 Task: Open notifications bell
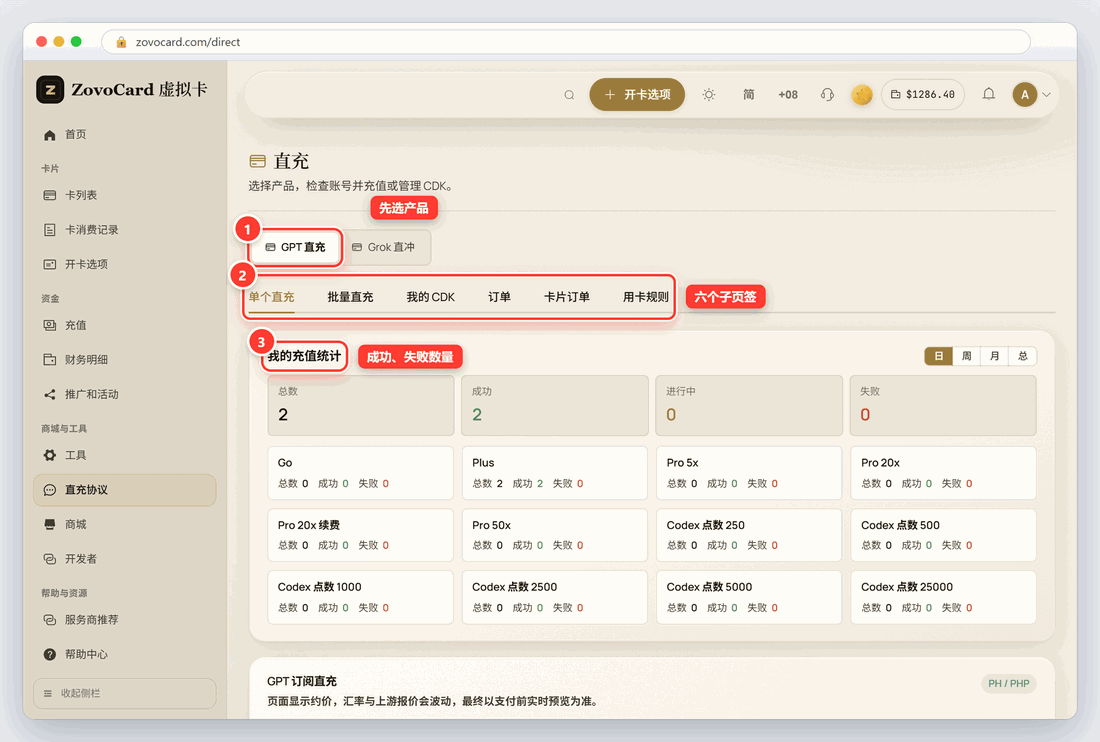pyautogui.click(x=988, y=94)
